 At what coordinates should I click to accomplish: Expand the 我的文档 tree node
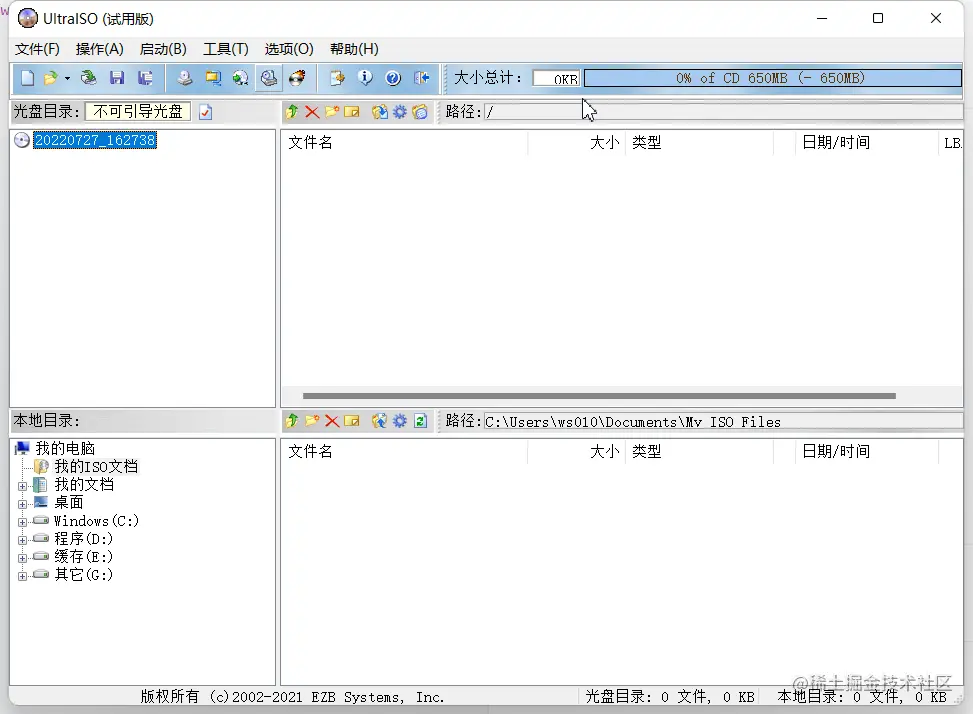(22, 486)
